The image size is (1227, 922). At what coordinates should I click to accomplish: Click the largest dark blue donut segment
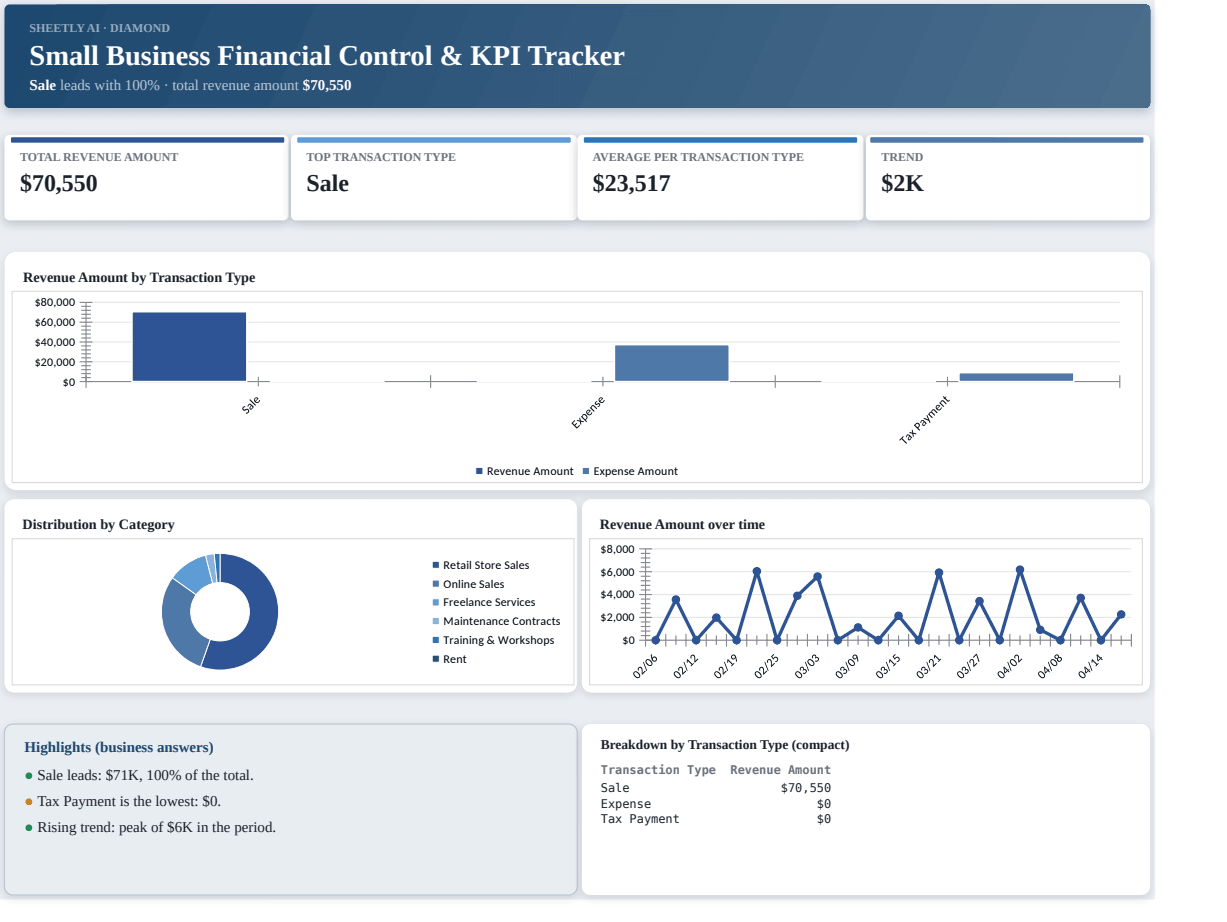[x=260, y=620]
